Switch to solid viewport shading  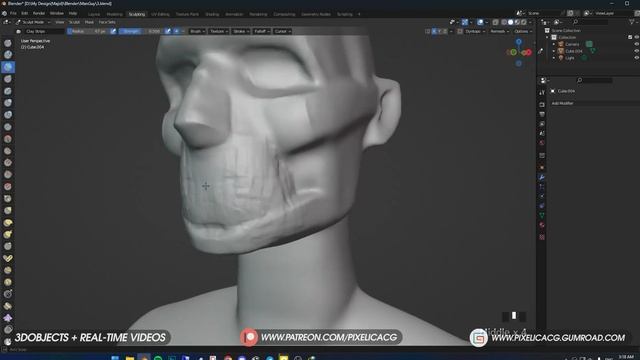[x=510, y=22]
